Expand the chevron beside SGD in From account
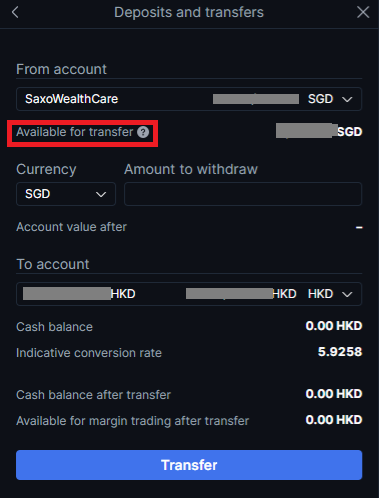This screenshot has width=379, height=498. point(347,99)
